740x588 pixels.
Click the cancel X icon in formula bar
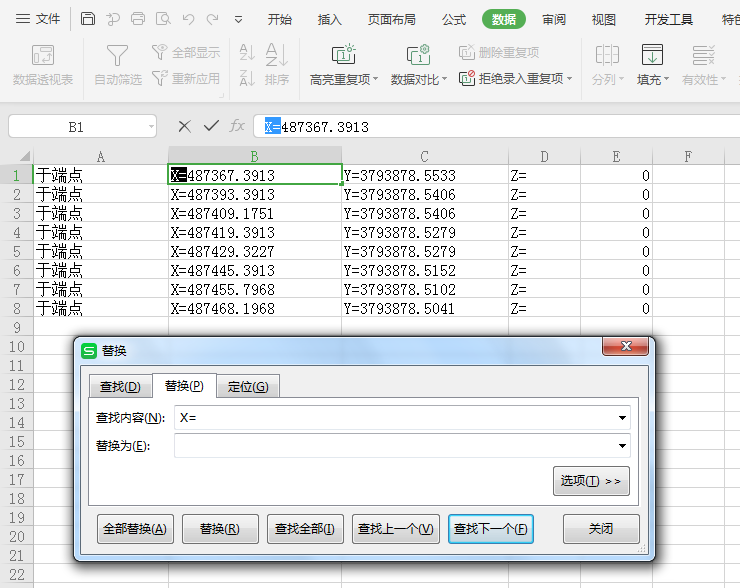tap(185, 126)
